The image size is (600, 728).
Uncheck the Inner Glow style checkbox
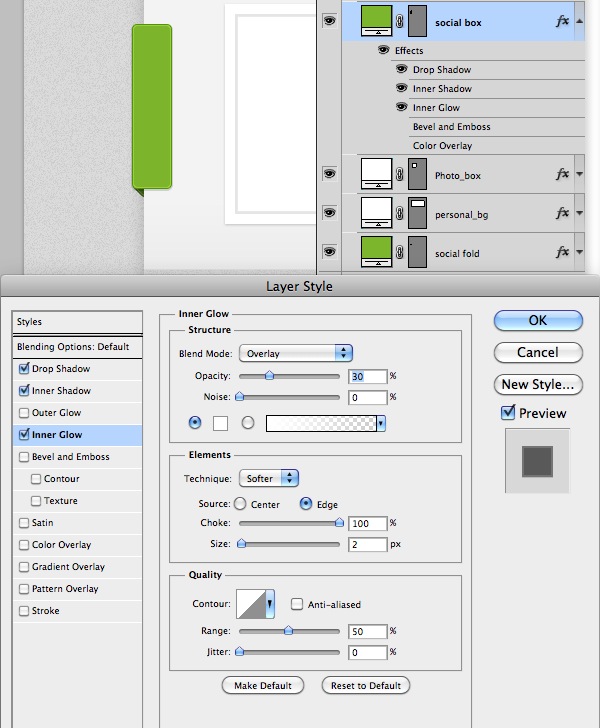24,435
